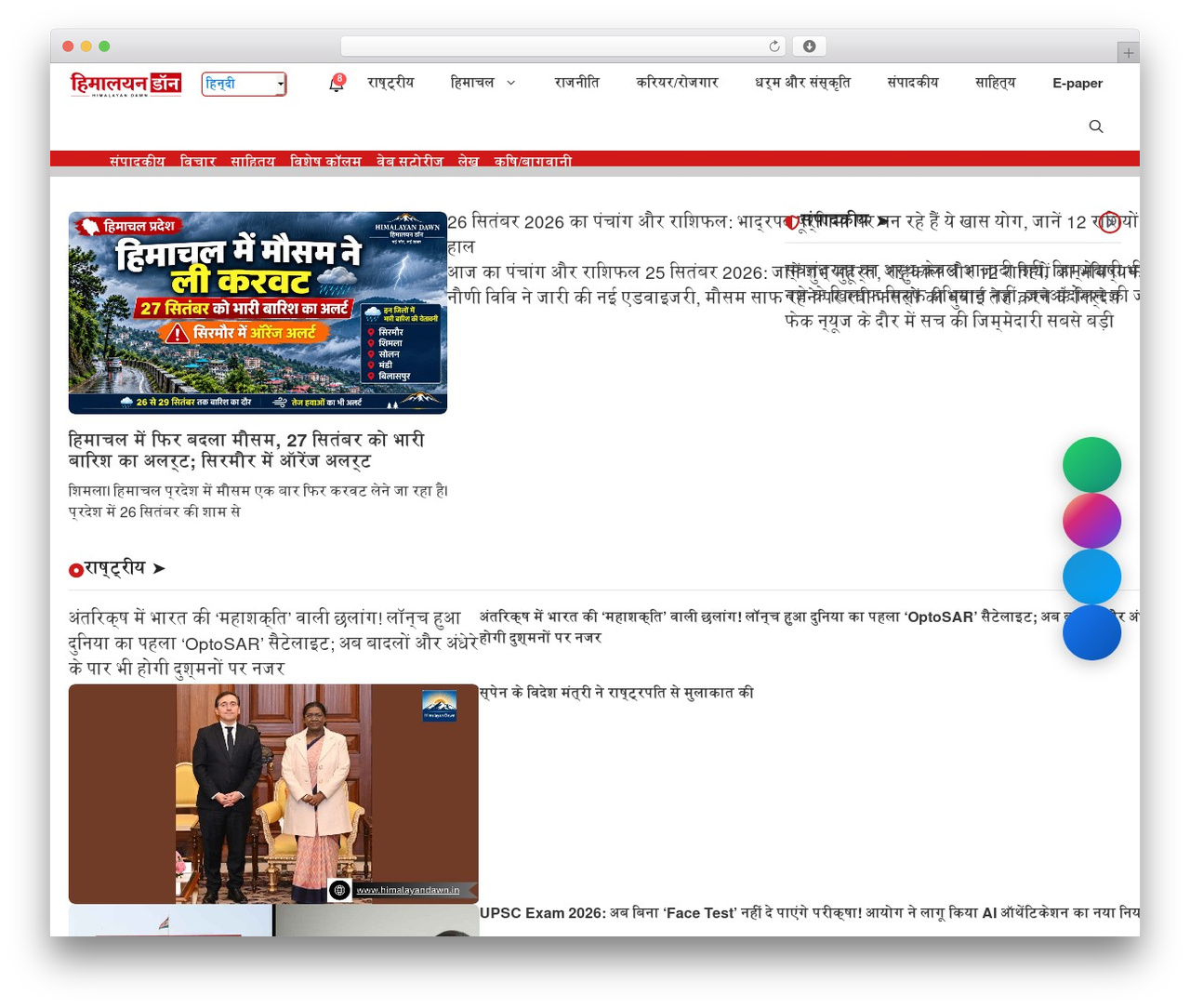The height and width of the screenshot is (1008, 1190).
Task: Click the light blue floating circle
Action: pos(1091,577)
